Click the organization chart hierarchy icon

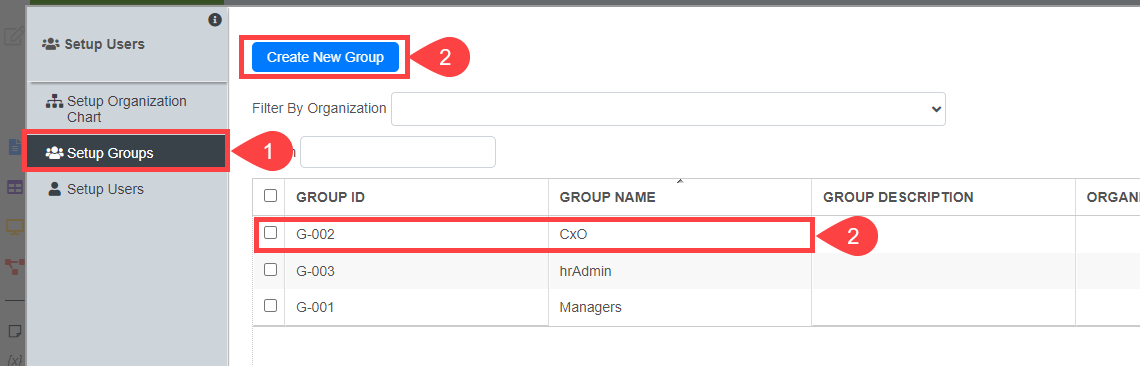click(55, 101)
